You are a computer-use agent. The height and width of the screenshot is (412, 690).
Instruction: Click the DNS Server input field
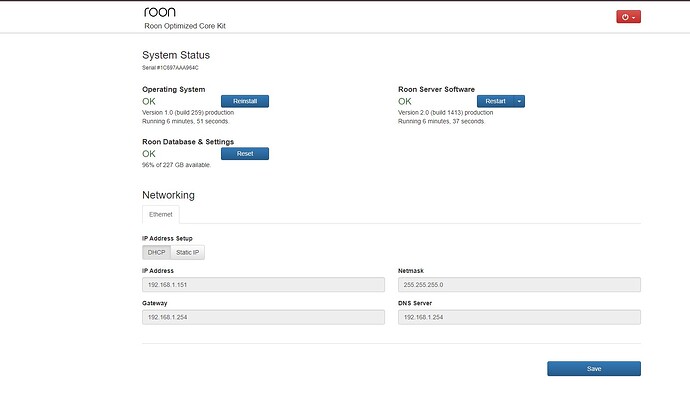[x=519, y=317]
